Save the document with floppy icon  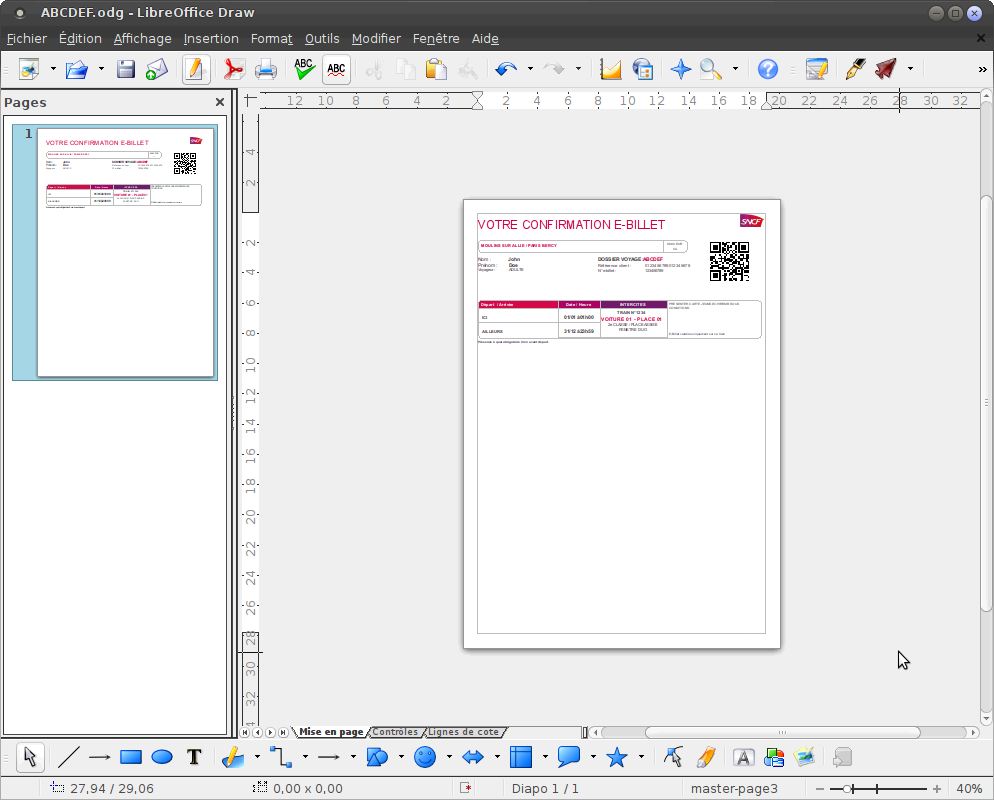(126, 68)
